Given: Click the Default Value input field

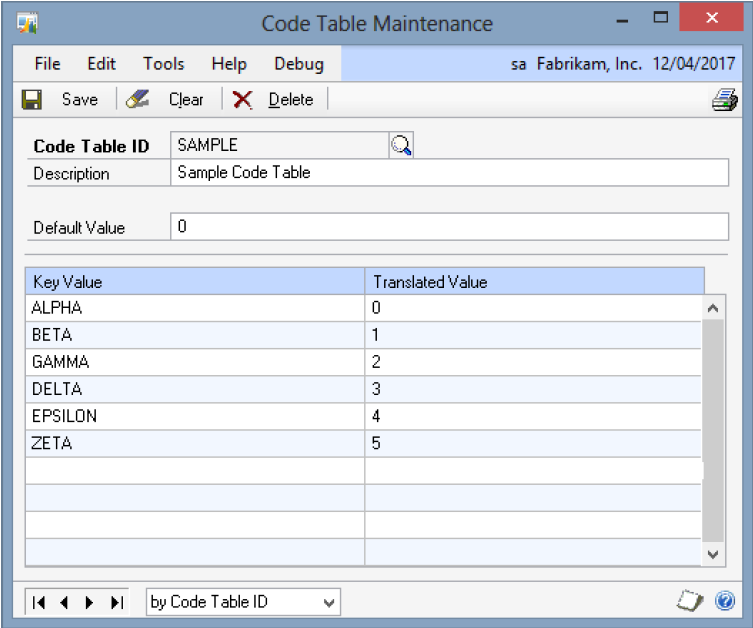Looking at the screenshot, I should pyautogui.click(x=449, y=227).
